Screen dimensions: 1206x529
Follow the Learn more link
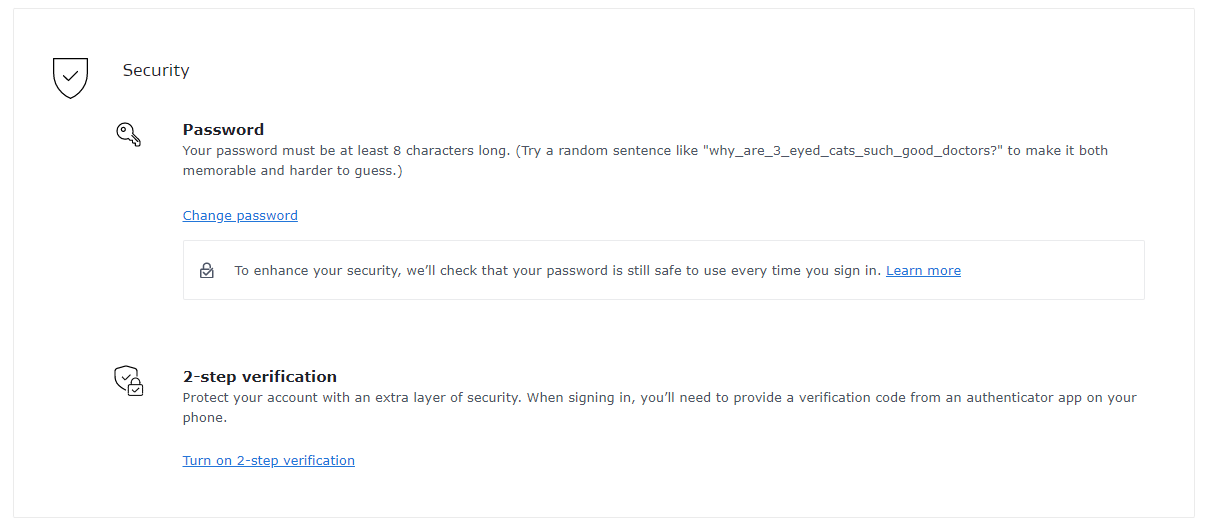(923, 271)
